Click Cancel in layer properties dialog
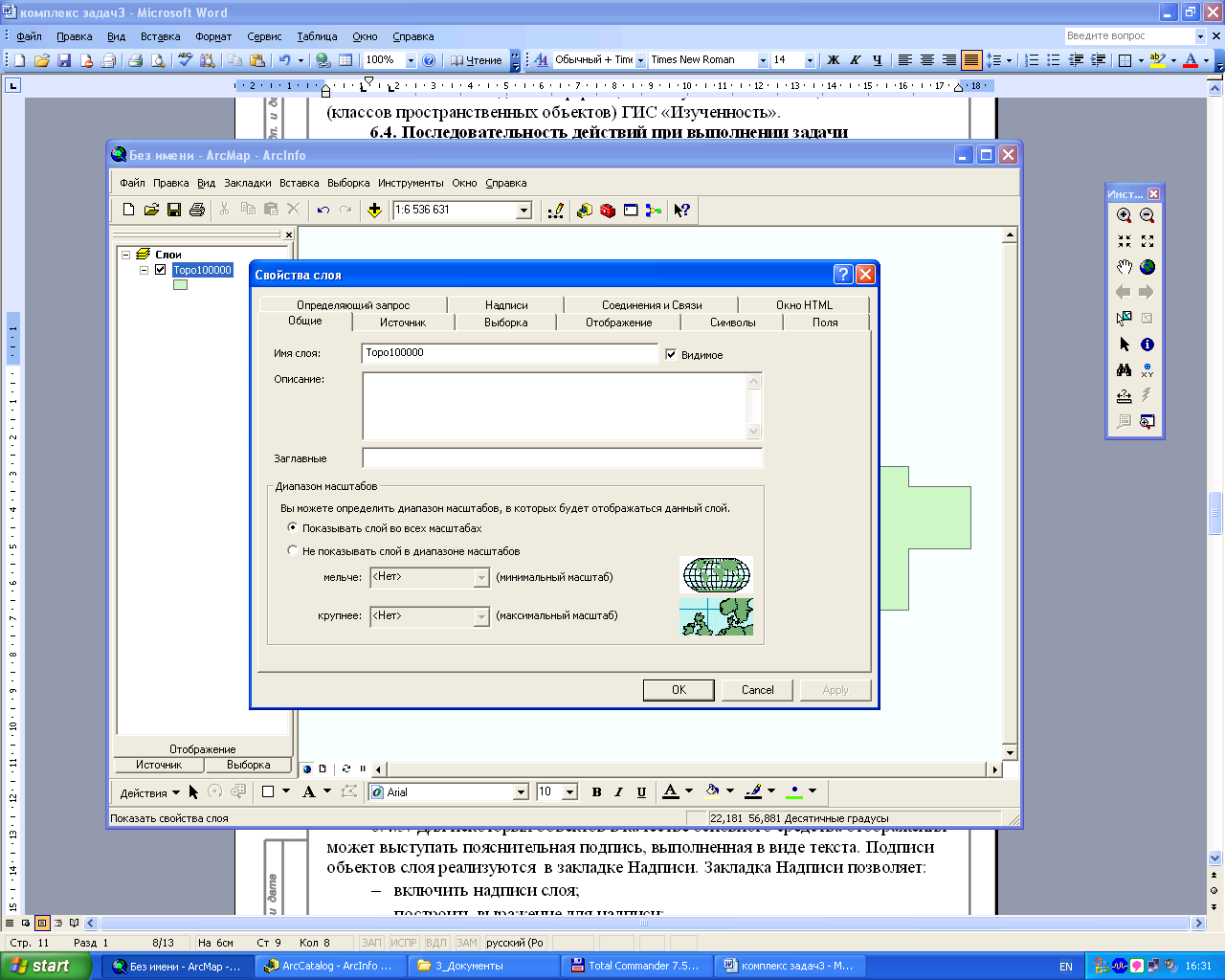 click(757, 690)
